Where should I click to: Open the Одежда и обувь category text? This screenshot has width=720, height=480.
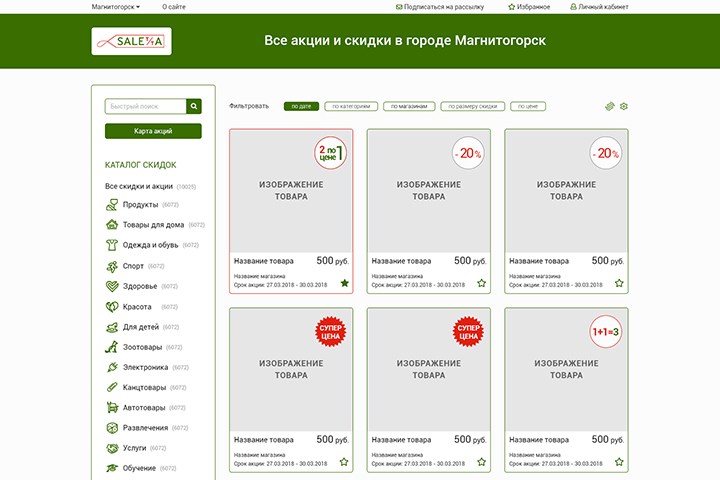tap(150, 245)
